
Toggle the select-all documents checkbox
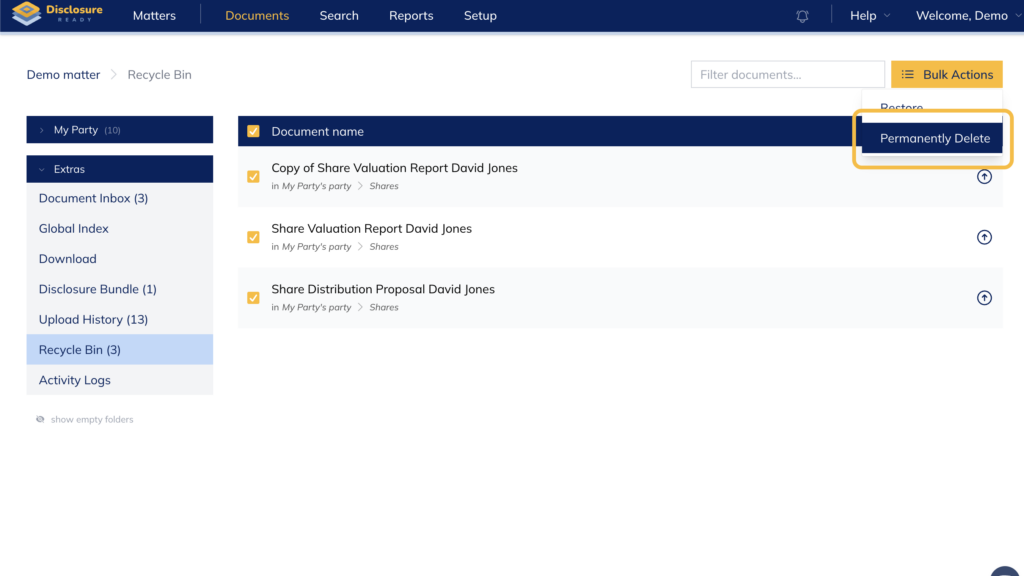pos(253,131)
